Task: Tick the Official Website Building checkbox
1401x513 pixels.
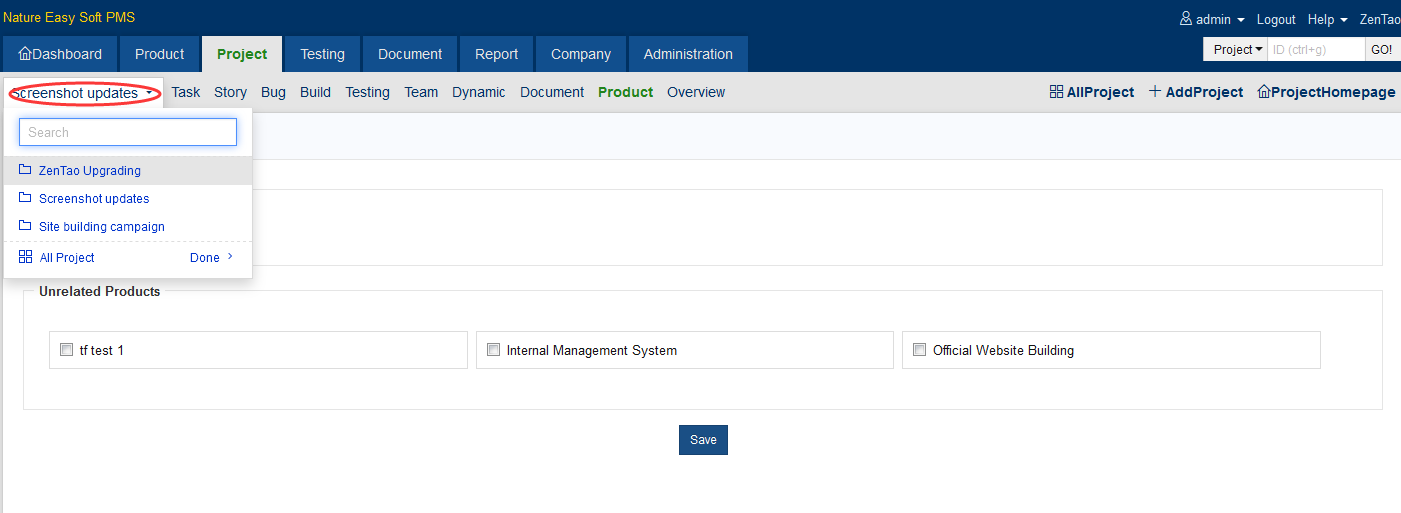Action: pos(920,350)
